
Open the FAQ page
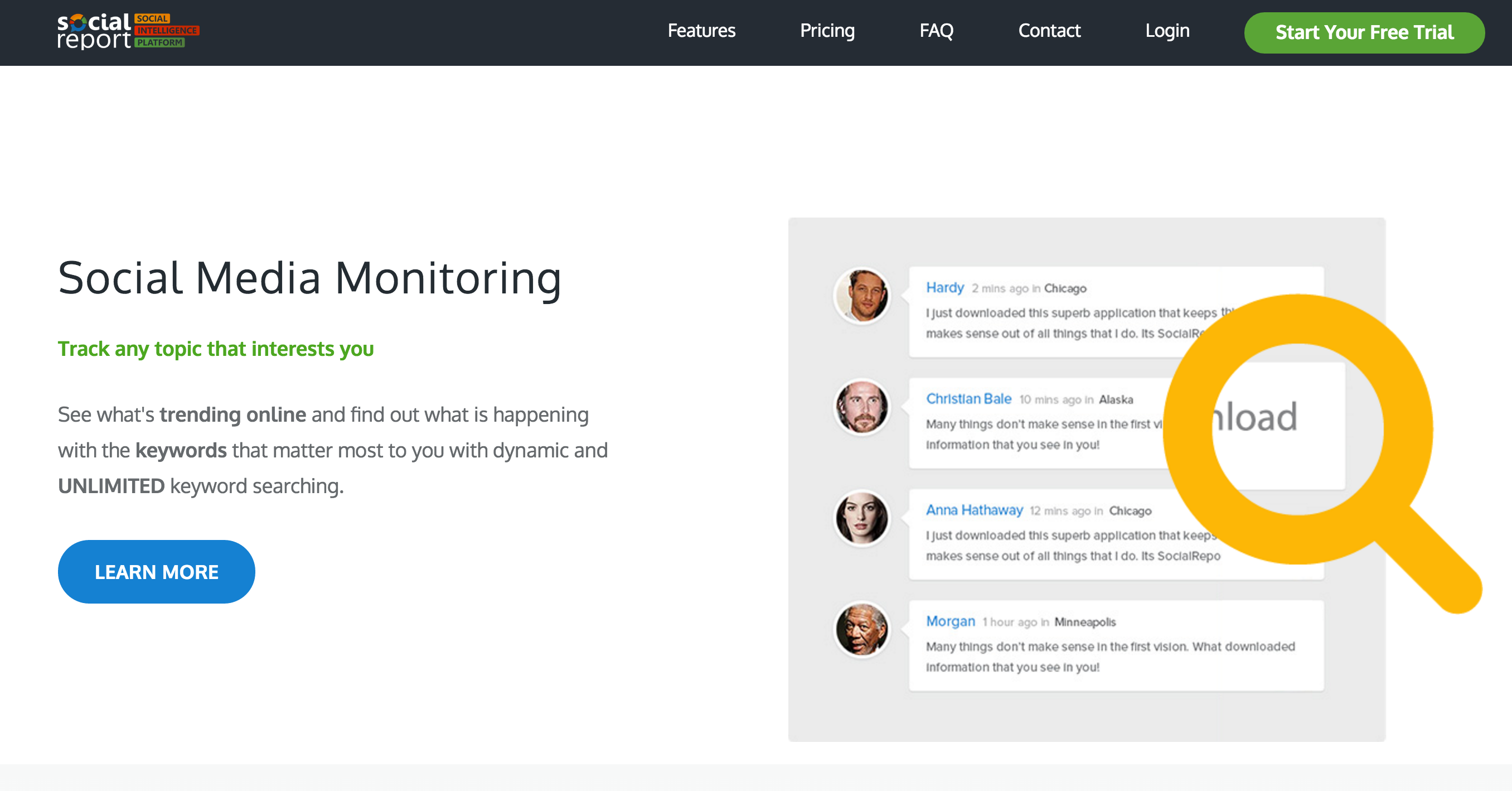(936, 31)
